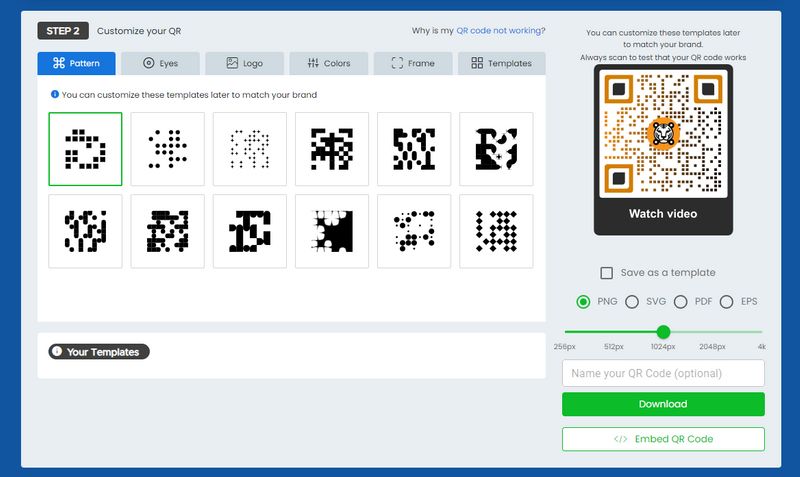Open the Pattern tab
Viewport: 800px width, 477px height.
(x=77, y=63)
